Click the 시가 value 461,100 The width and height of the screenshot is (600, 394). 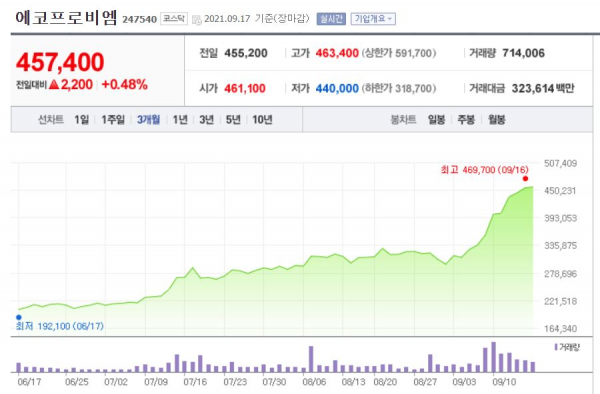[x=245, y=89]
